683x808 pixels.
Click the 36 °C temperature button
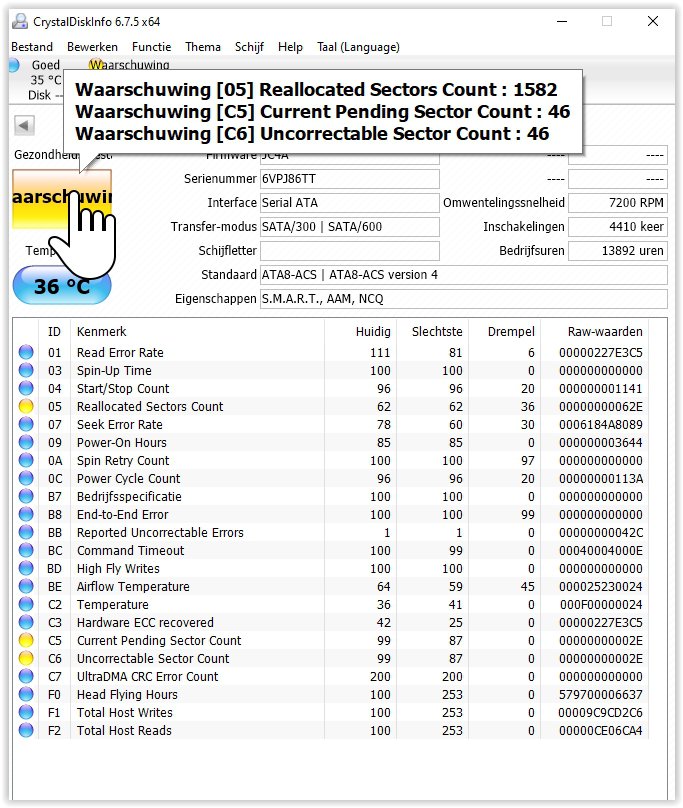62,287
